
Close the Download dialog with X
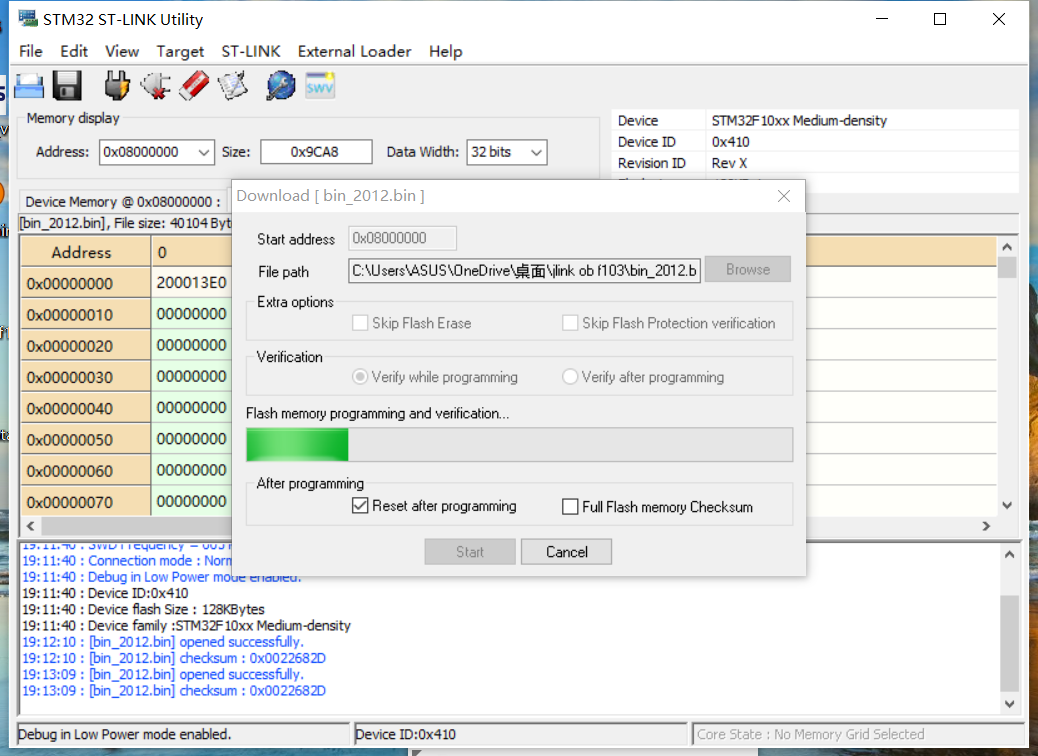(784, 196)
